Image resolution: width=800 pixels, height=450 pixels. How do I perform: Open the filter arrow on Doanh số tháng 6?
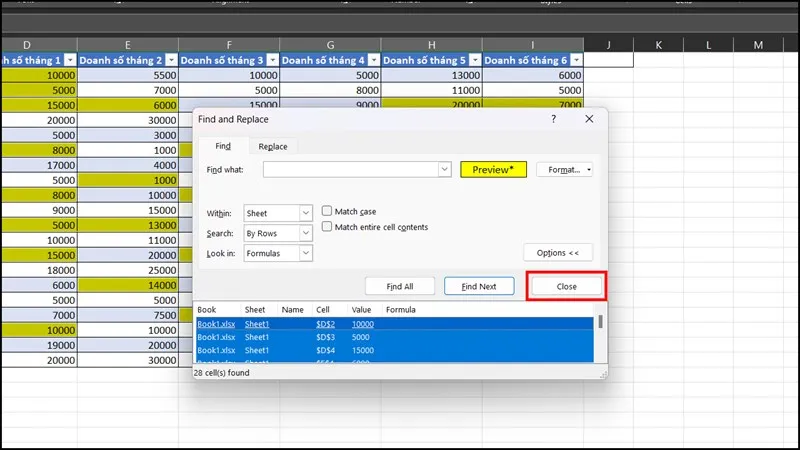click(x=573, y=60)
